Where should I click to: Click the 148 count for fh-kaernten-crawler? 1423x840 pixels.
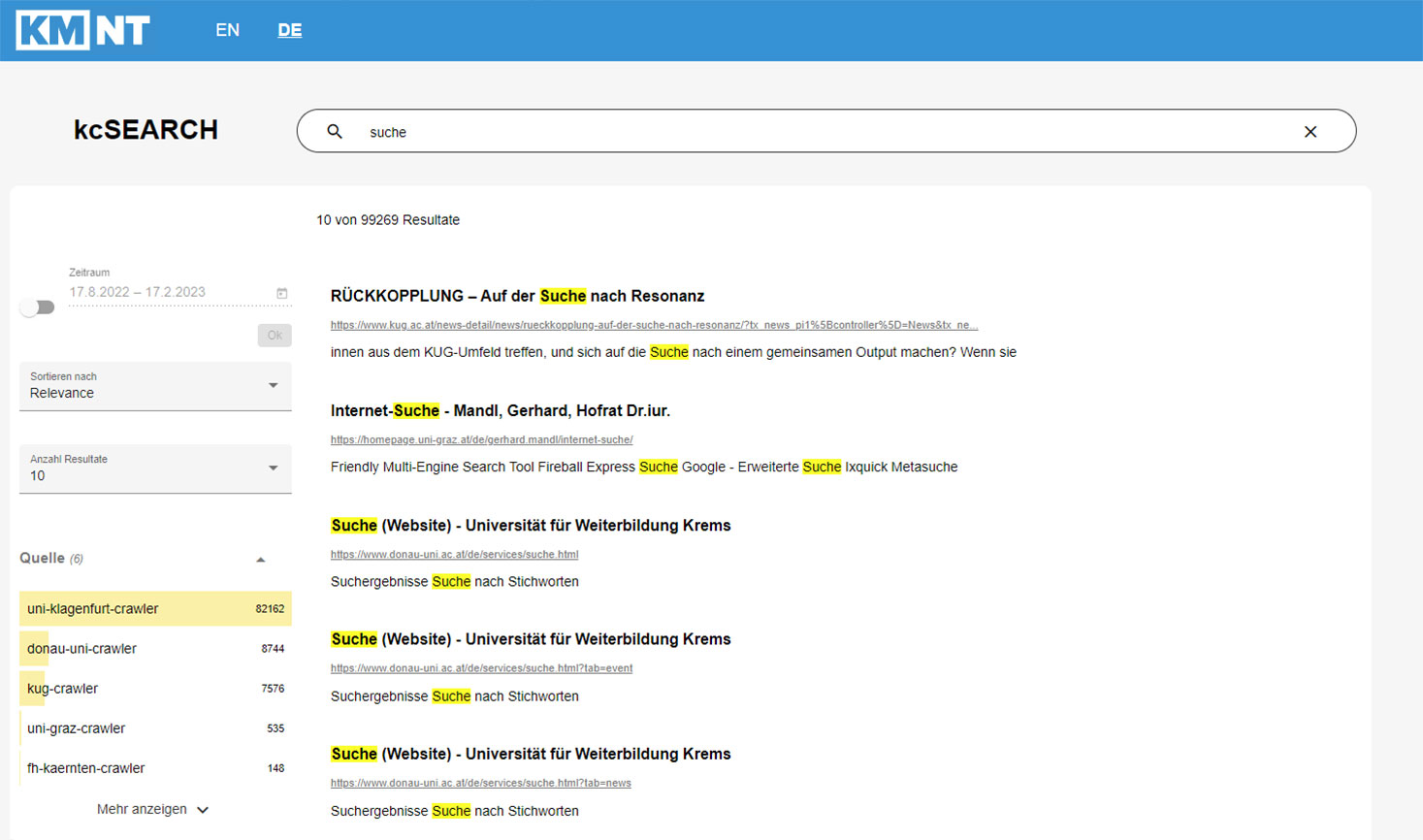pos(275,768)
